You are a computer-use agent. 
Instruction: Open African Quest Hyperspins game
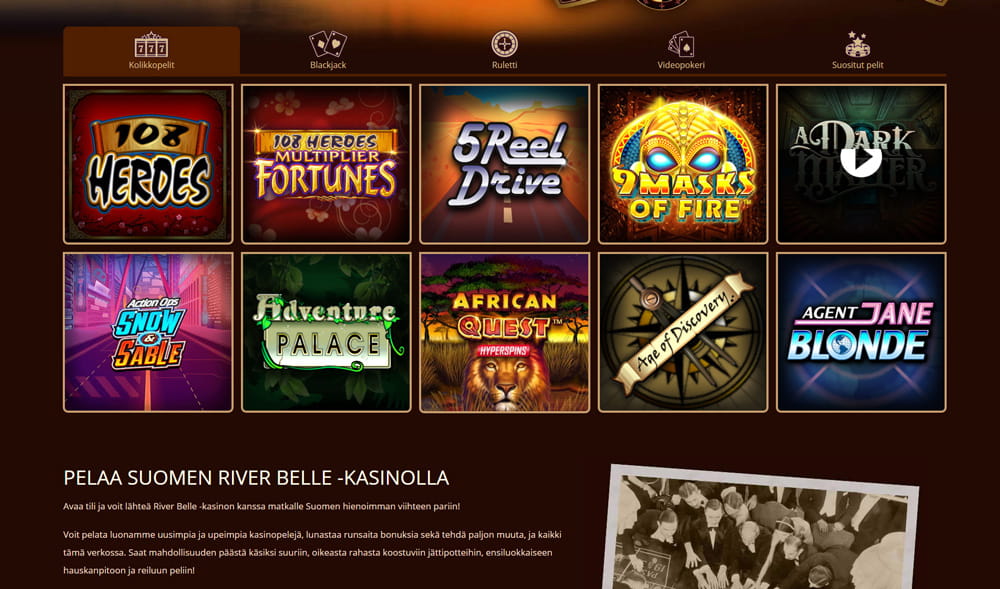[504, 332]
